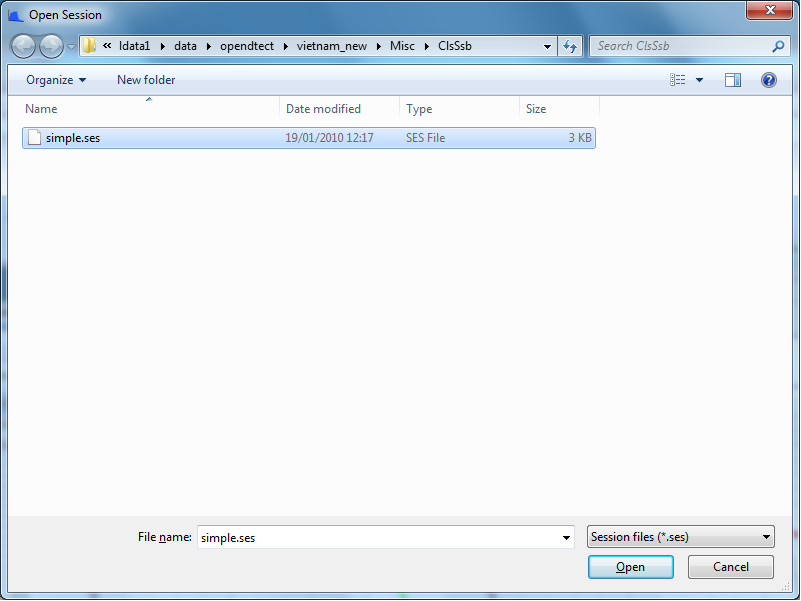
Task: Click the Open button
Action: pos(630,566)
